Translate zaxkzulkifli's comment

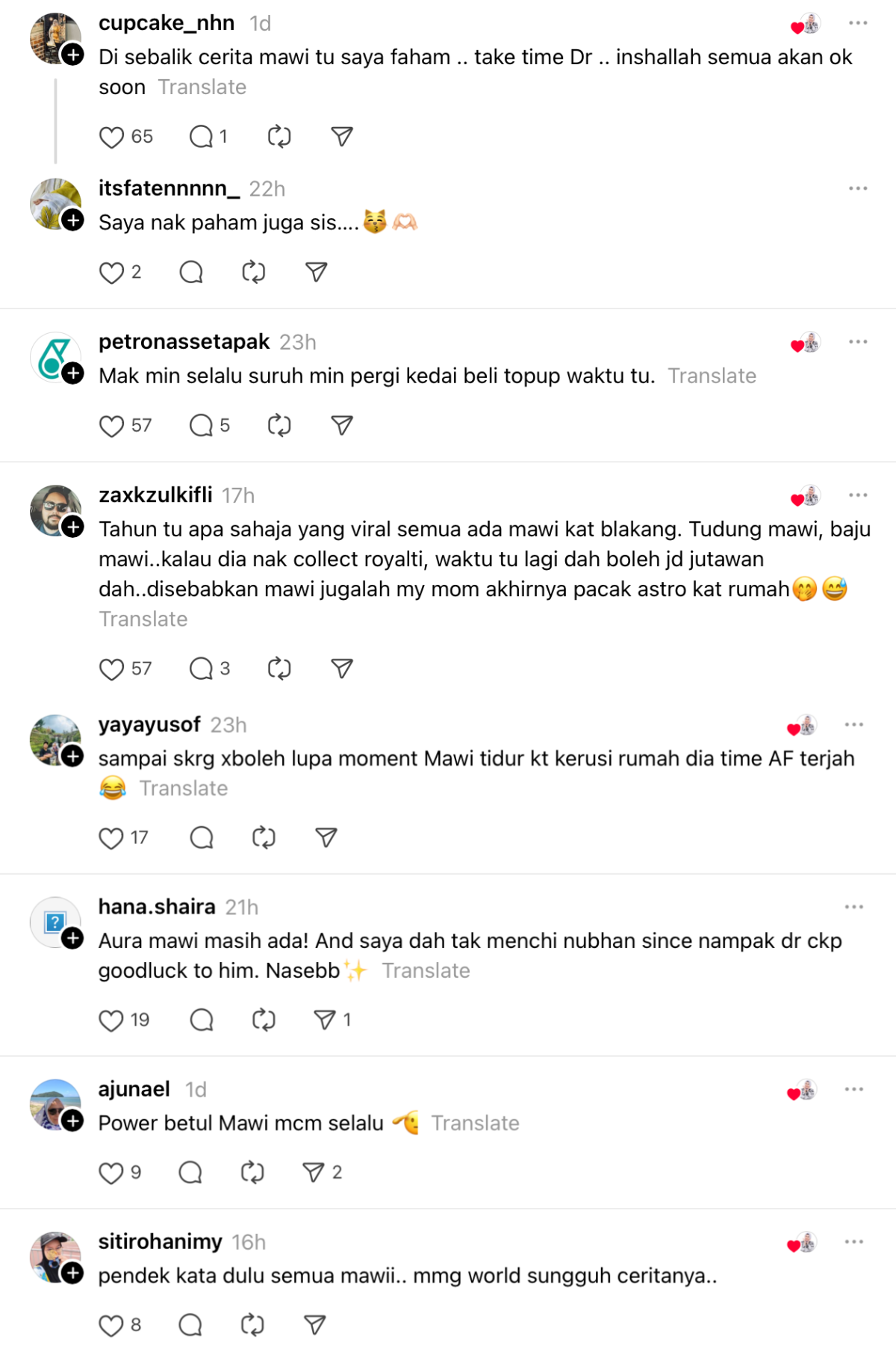(x=143, y=619)
